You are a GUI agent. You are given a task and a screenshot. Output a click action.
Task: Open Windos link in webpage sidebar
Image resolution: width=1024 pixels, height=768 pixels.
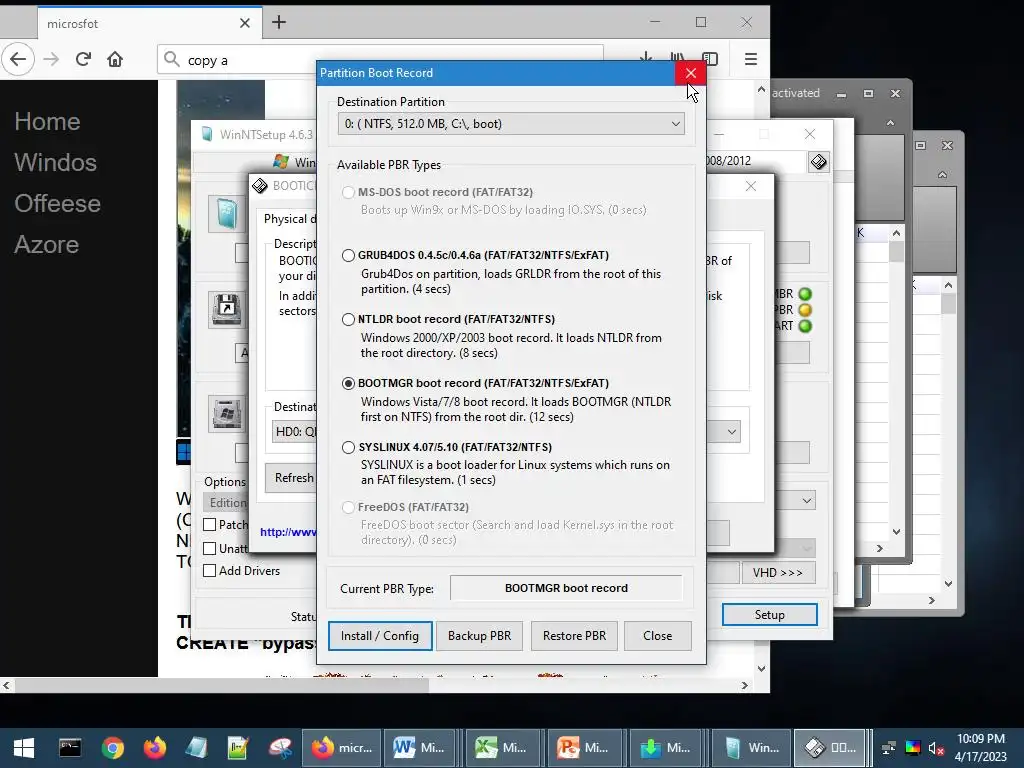tap(56, 163)
